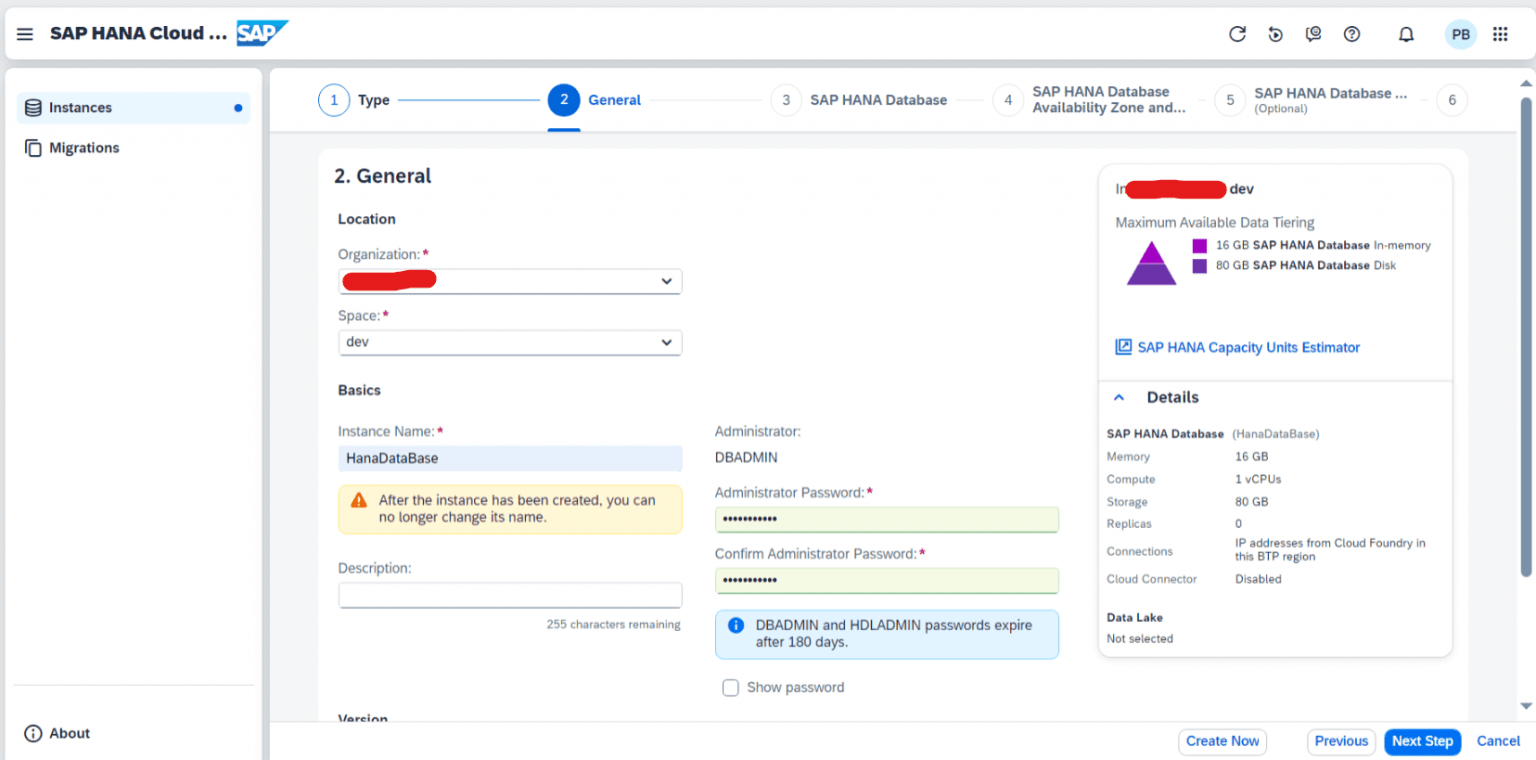The height and width of the screenshot is (760, 1536).
Task: Click the PB user avatar
Action: point(1461,33)
